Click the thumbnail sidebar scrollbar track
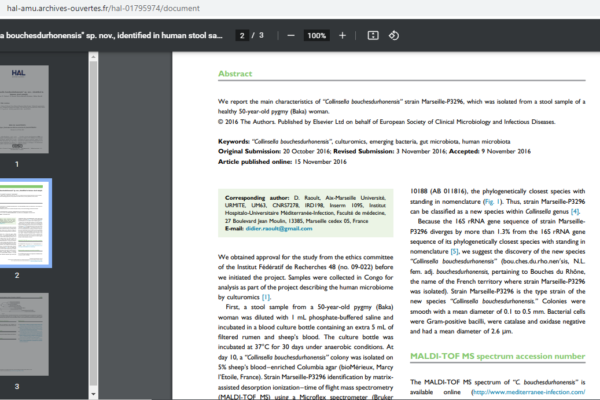 click(93, 224)
